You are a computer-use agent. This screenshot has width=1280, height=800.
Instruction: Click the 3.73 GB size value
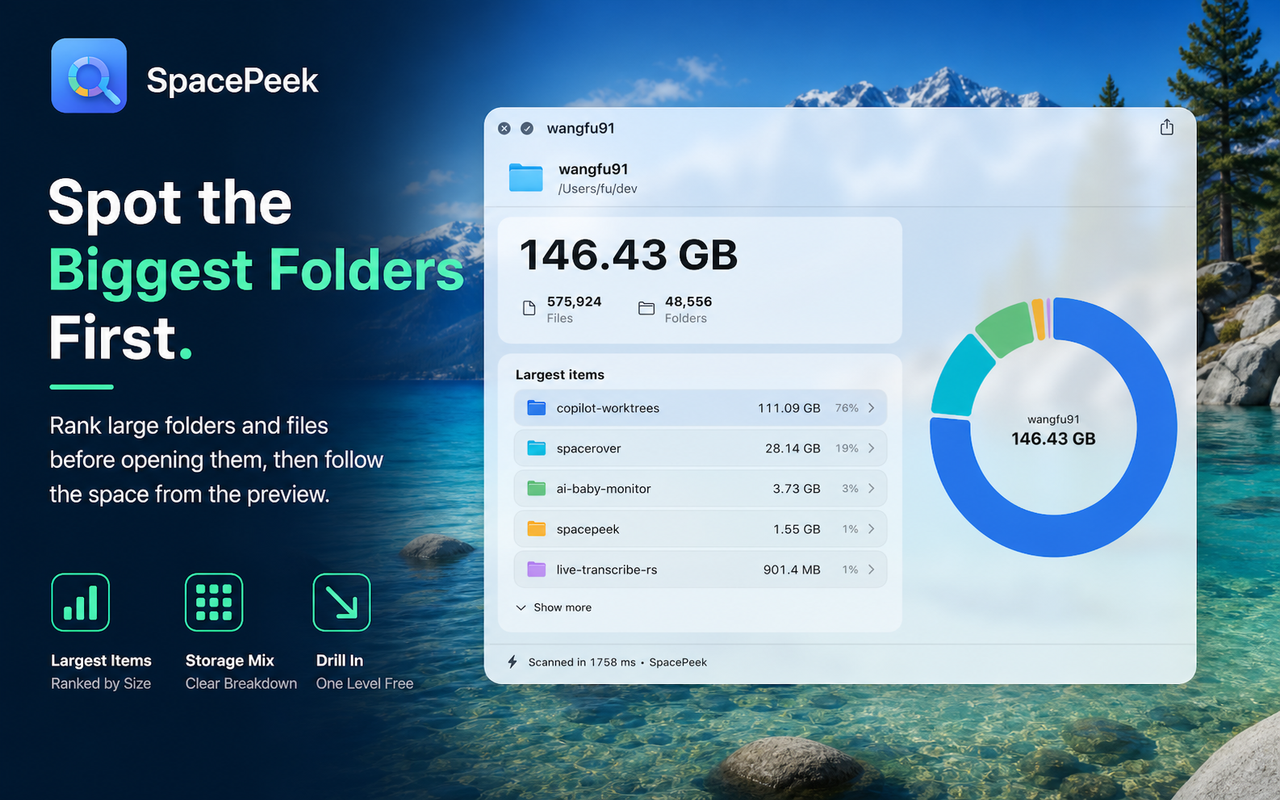tap(797, 488)
